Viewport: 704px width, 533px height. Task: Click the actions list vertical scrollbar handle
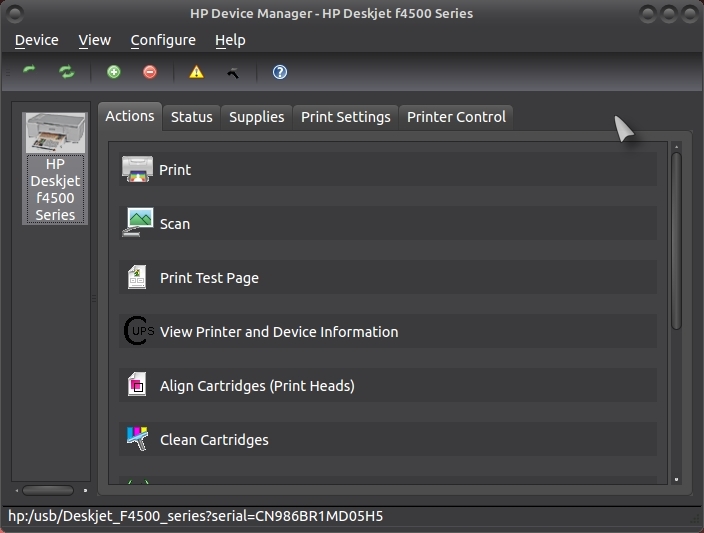point(676,241)
